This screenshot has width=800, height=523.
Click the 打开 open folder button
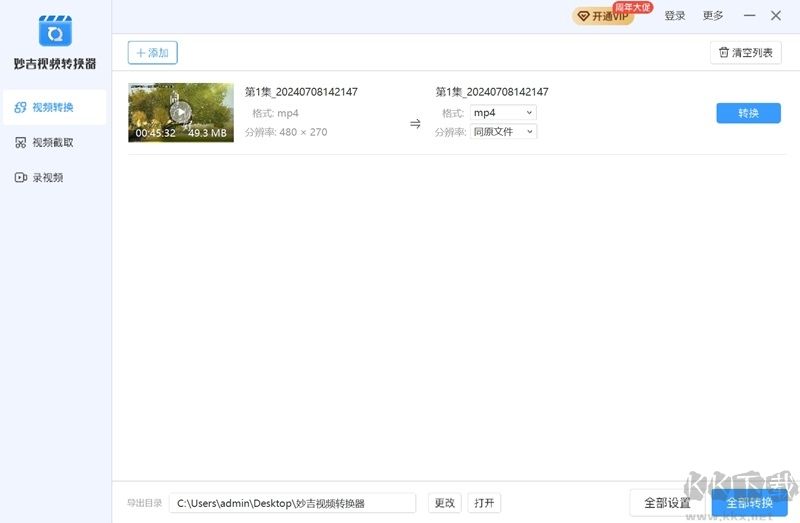click(484, 503)
